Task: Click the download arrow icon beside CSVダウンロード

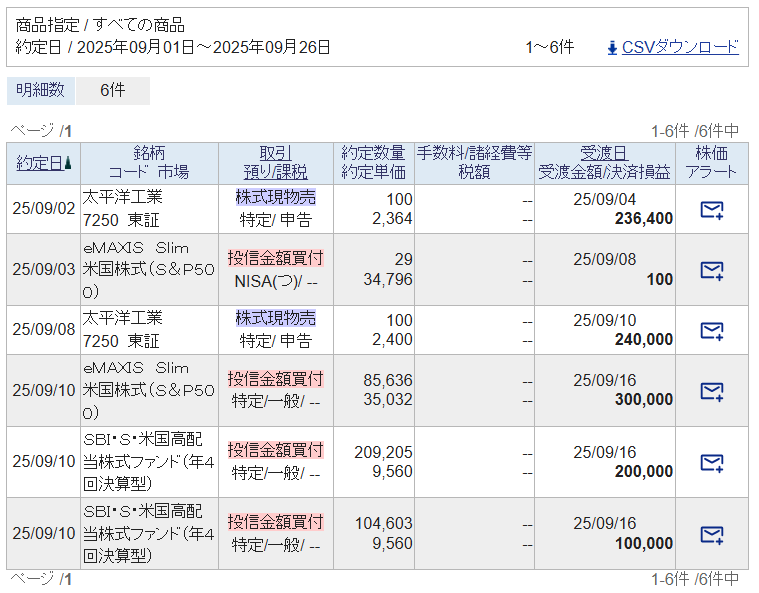Action: coord(612,47)
